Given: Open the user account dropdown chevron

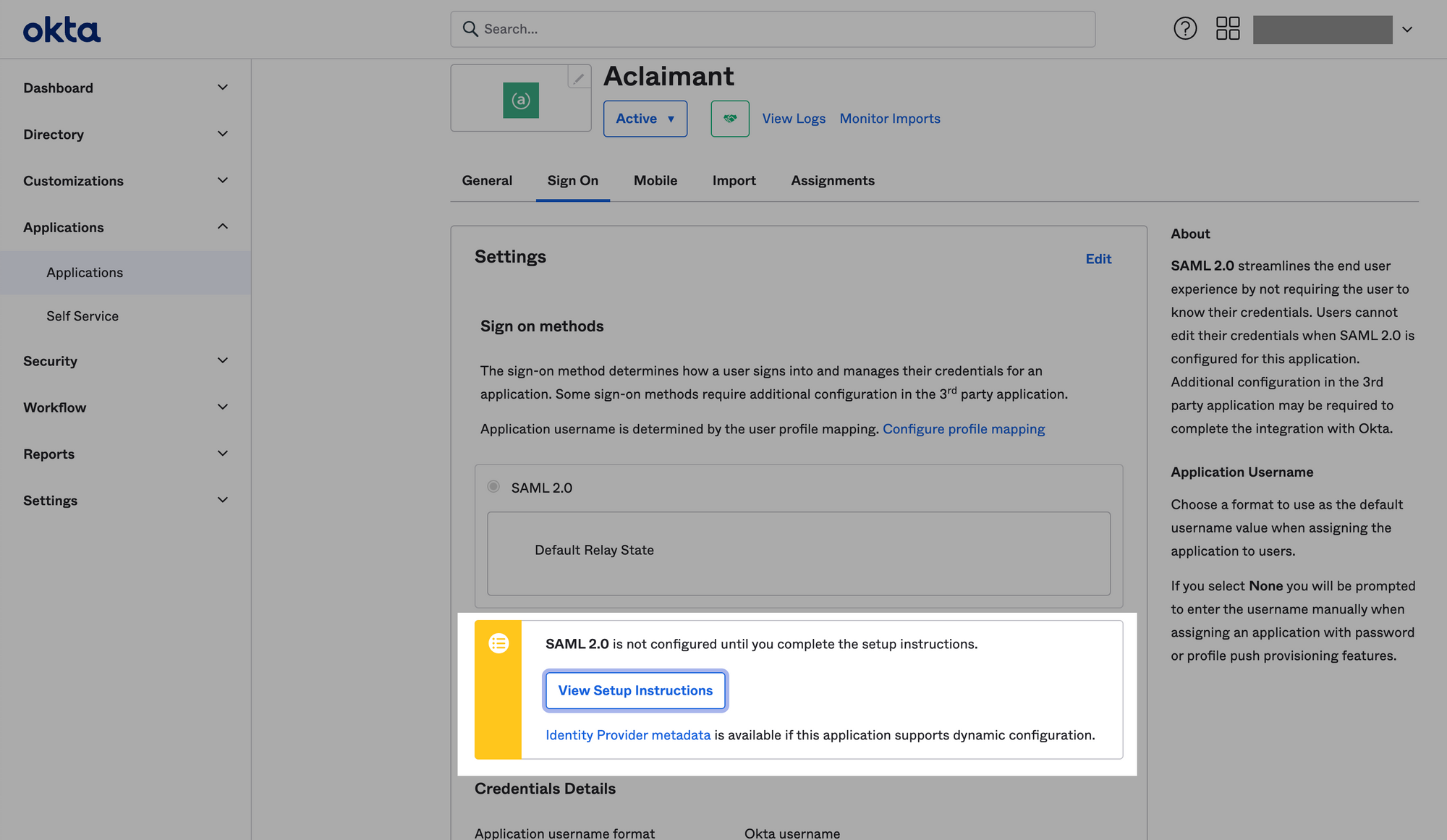Looking at the screenshot, I should pos(1407,30).
